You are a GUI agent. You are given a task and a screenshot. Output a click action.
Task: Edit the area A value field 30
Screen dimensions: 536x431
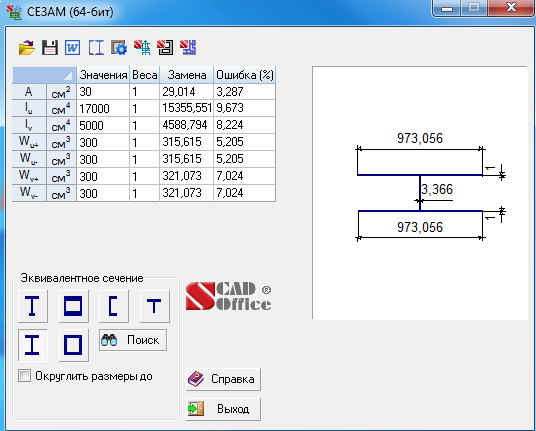103,92
